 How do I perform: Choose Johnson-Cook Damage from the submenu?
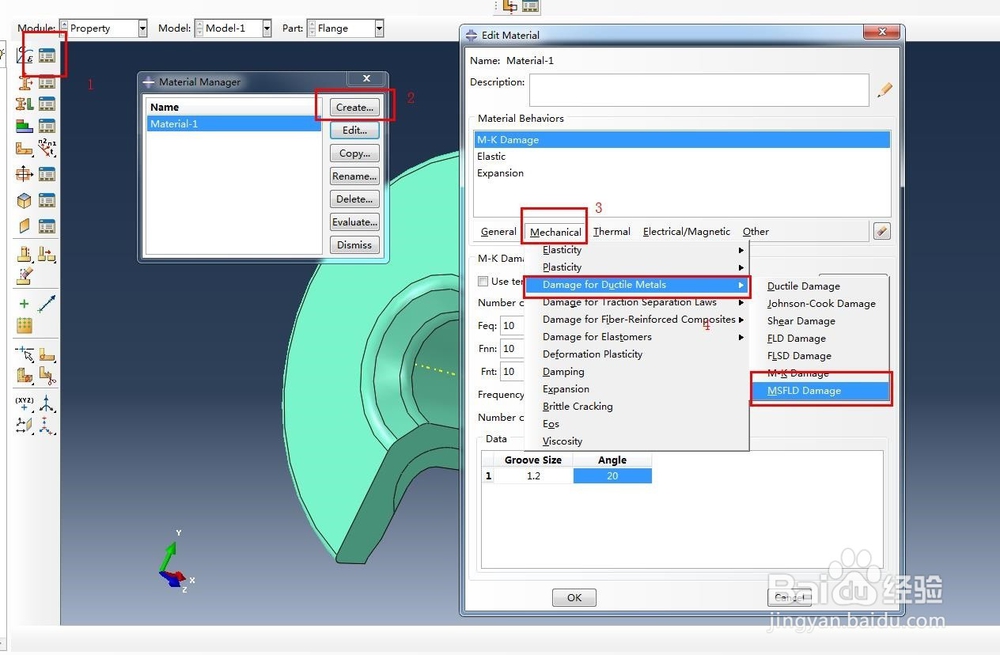pos(821,304)
